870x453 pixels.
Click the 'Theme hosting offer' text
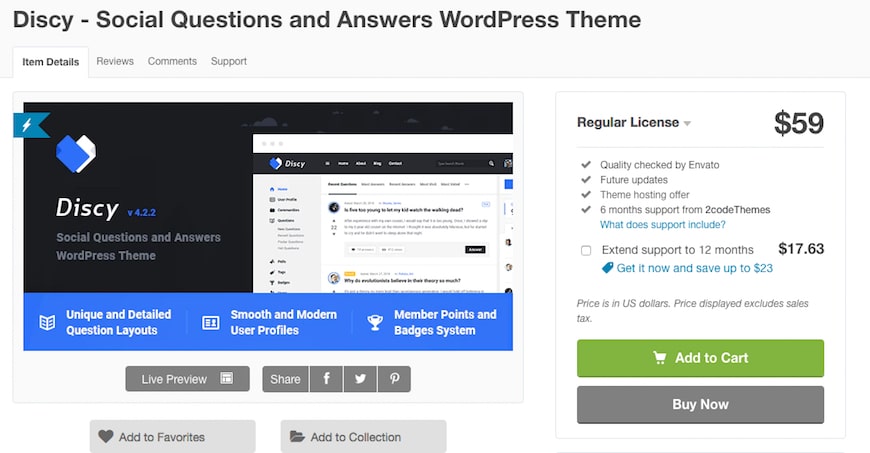(x=645, y=195)
